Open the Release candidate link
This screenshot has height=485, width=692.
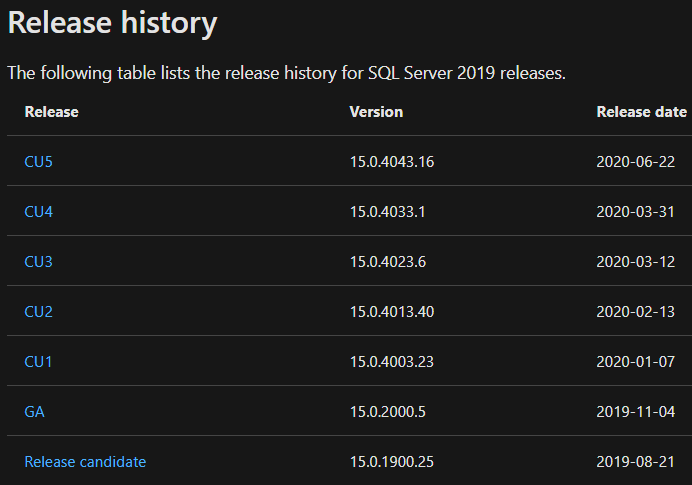click(x=85, y=462)
